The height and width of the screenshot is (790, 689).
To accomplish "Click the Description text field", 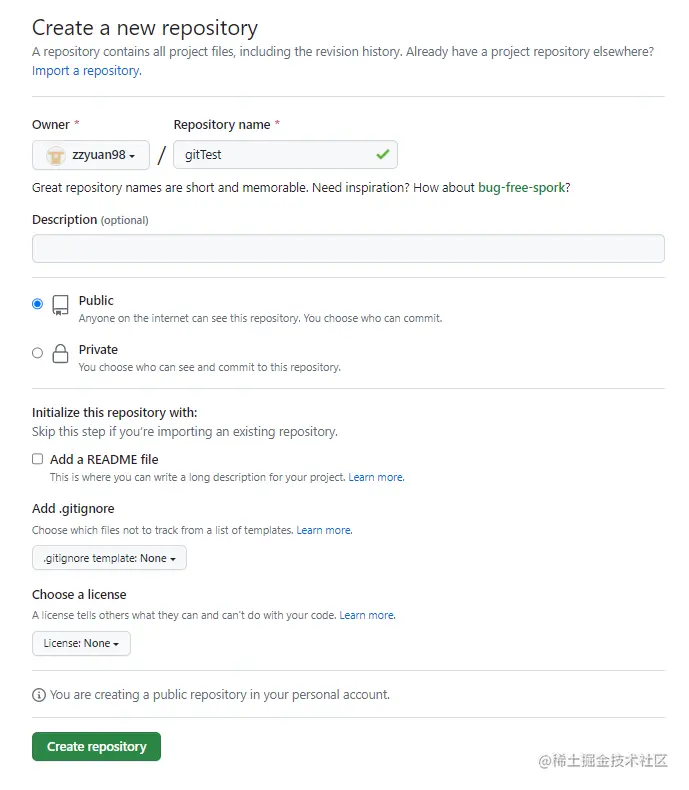I will (348, 248).
